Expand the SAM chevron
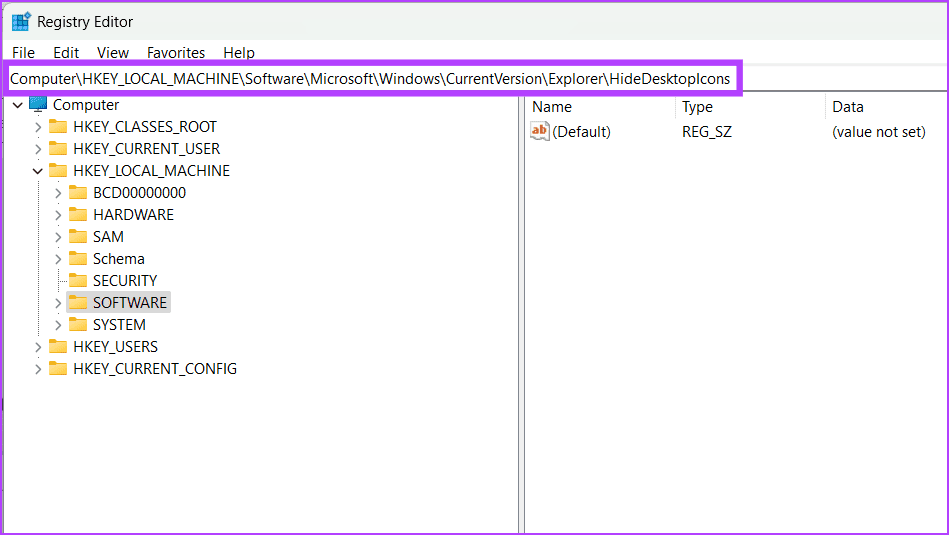 pos(58,237)
